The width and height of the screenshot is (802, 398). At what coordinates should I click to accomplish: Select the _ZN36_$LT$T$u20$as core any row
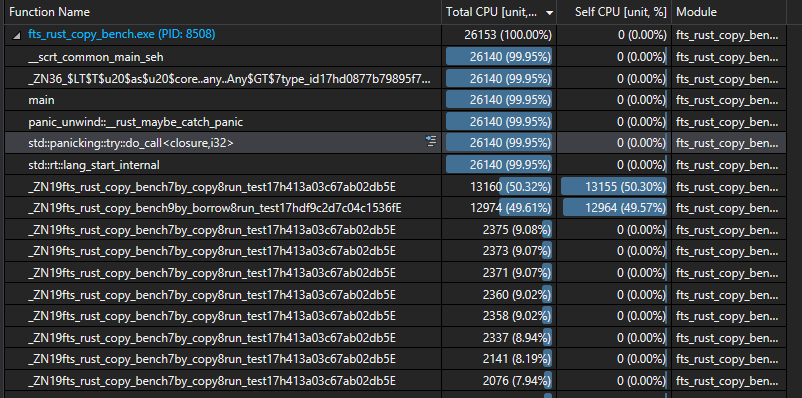[x=395, y=78]
